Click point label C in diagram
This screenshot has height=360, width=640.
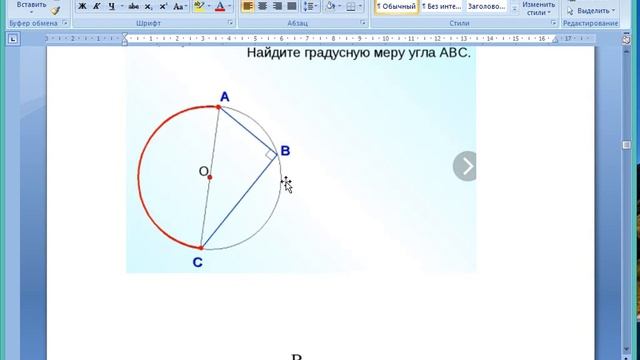click(x=198, y=262)
